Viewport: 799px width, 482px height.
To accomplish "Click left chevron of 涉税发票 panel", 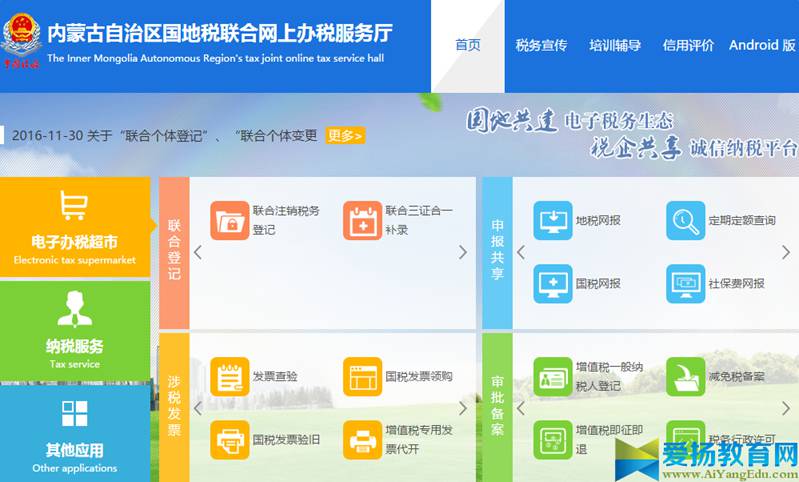I will point(198,408).
